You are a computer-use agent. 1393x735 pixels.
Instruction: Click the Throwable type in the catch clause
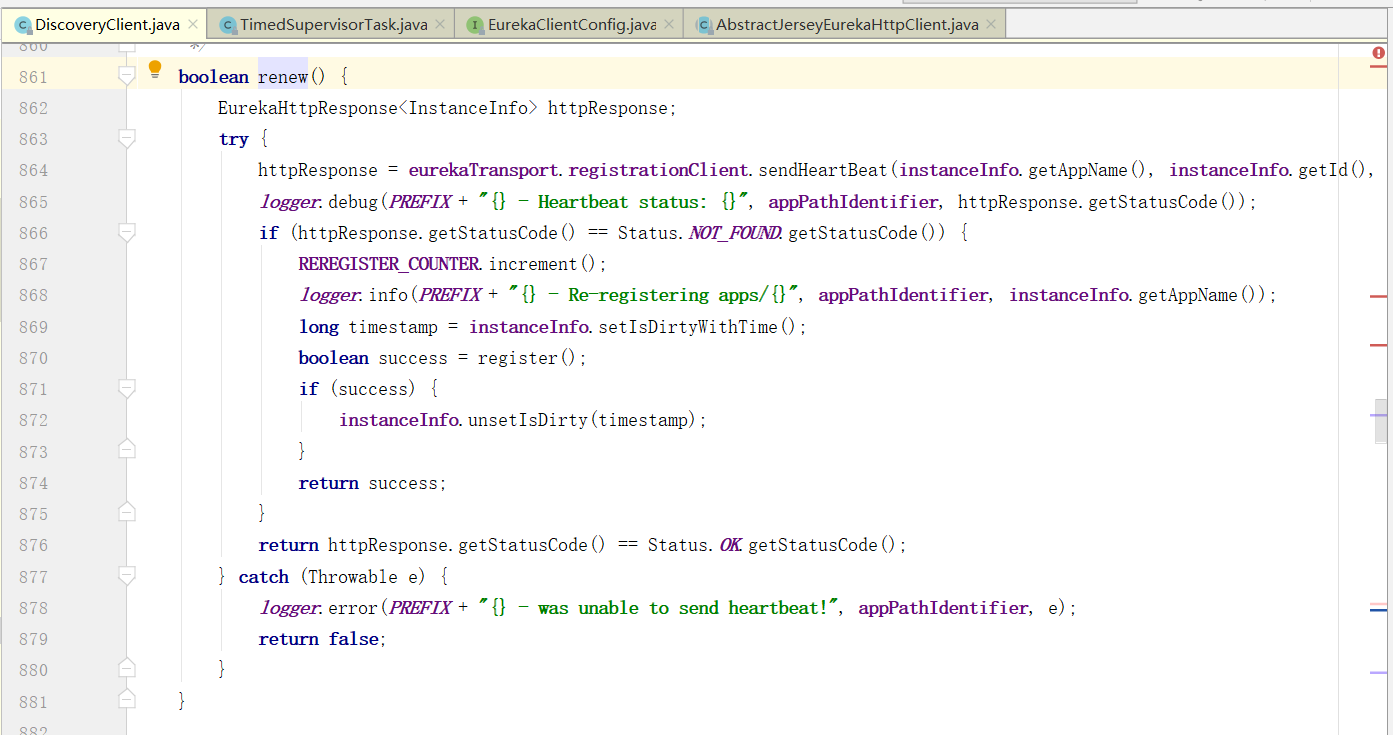point(353,577)
